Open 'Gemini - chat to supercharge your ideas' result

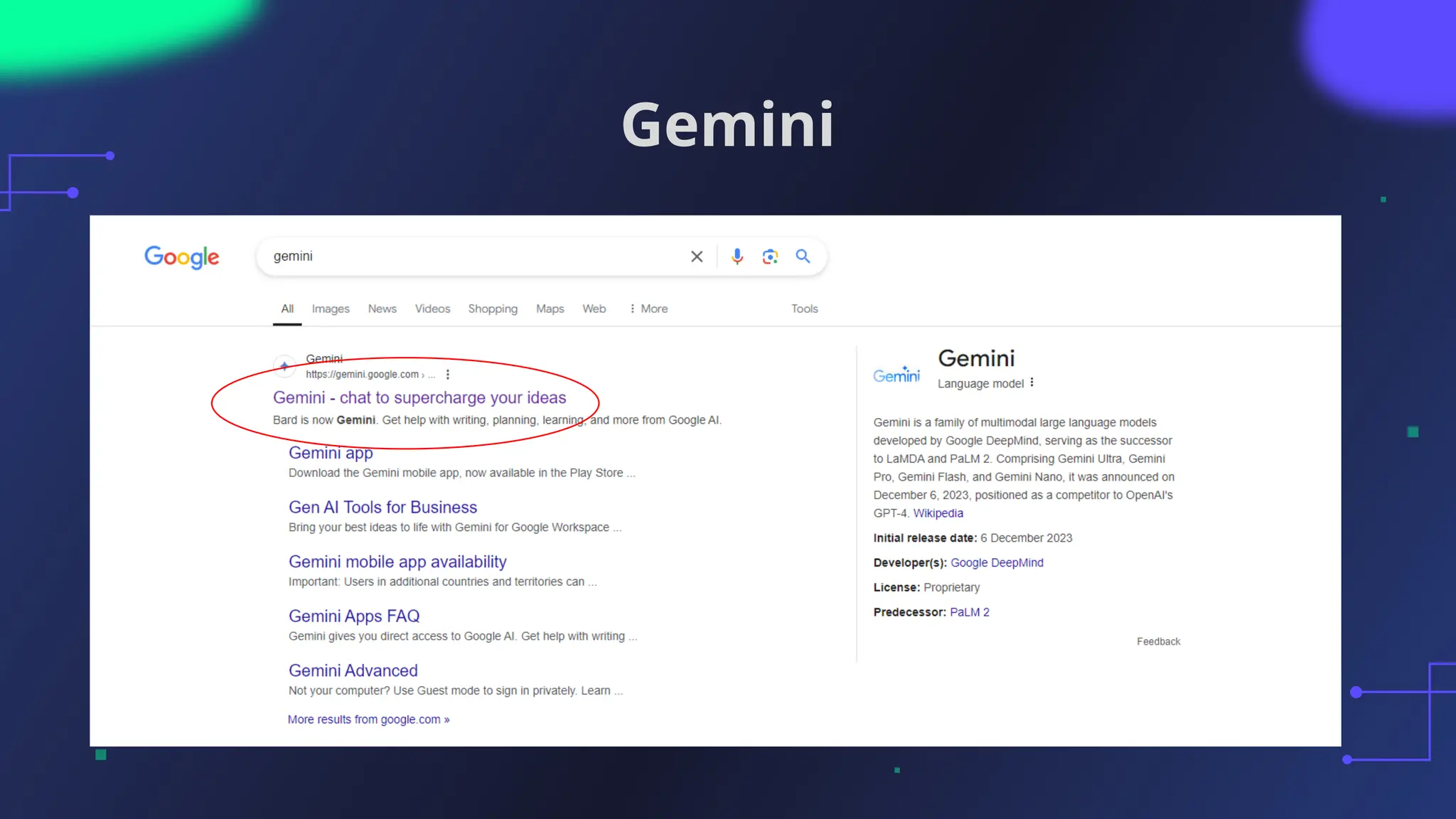pos(419,397)
